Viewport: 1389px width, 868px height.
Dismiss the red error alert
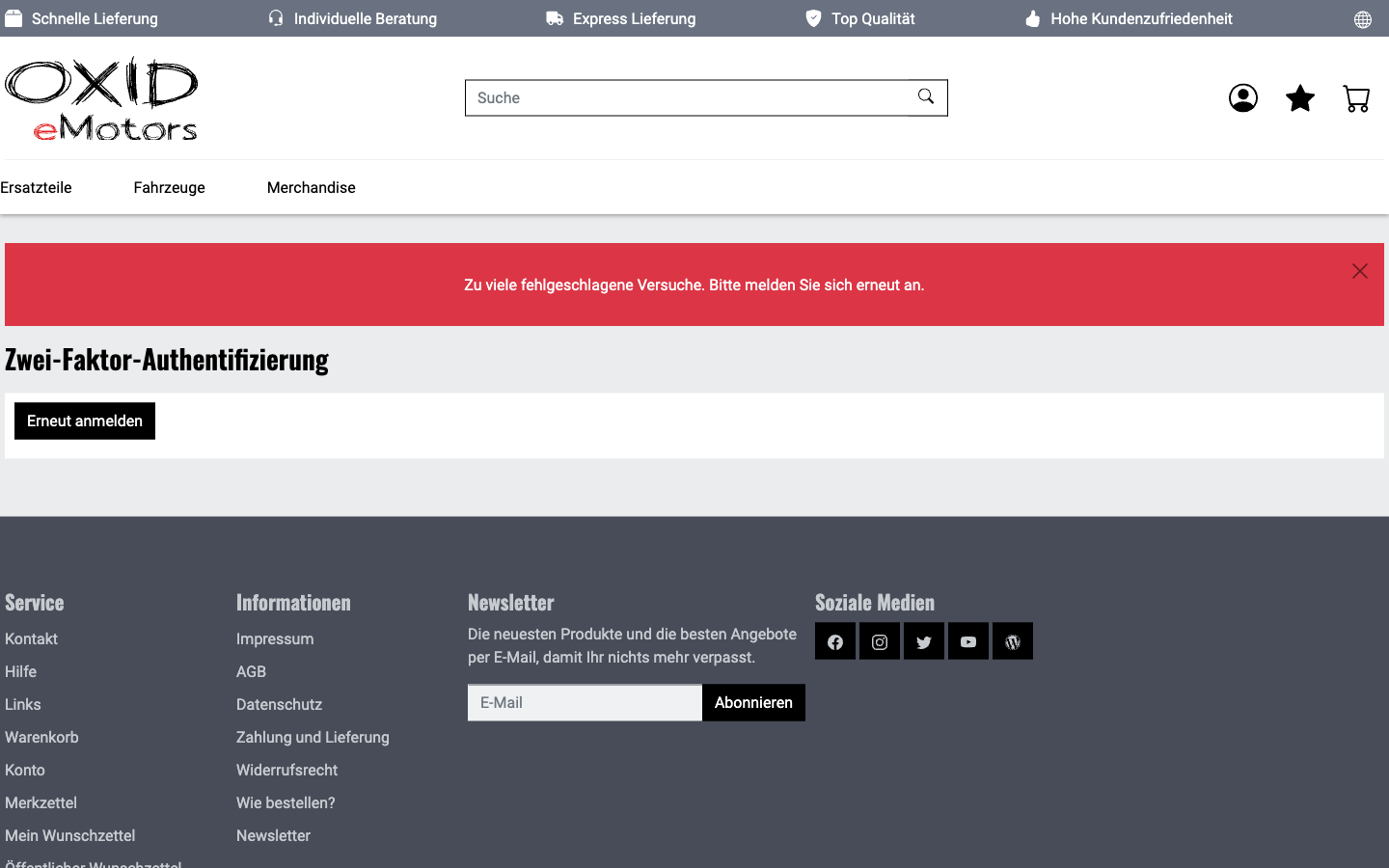click(x=1360, y=271)
